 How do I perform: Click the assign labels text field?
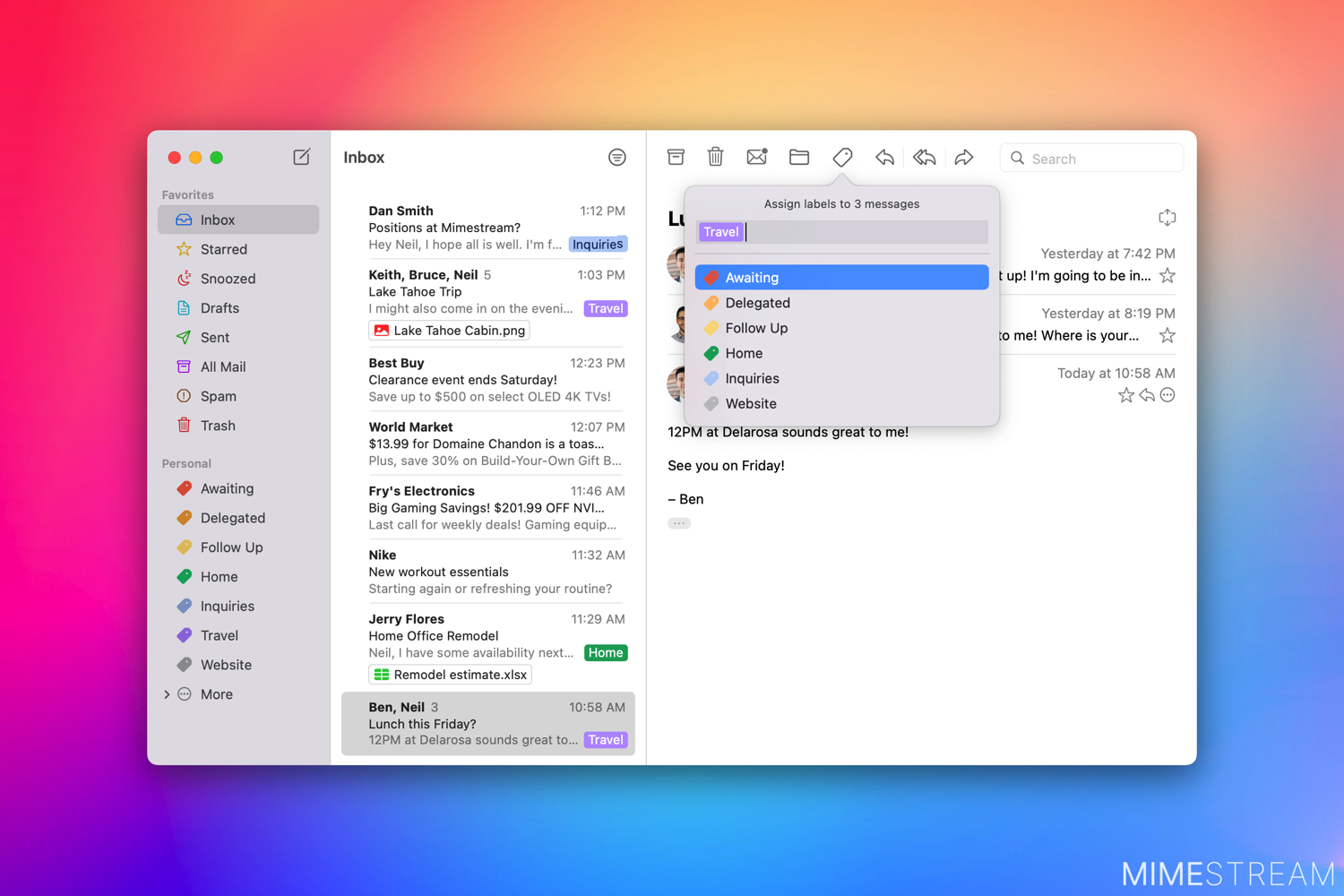pyautogui.click(x=842, y=232)
